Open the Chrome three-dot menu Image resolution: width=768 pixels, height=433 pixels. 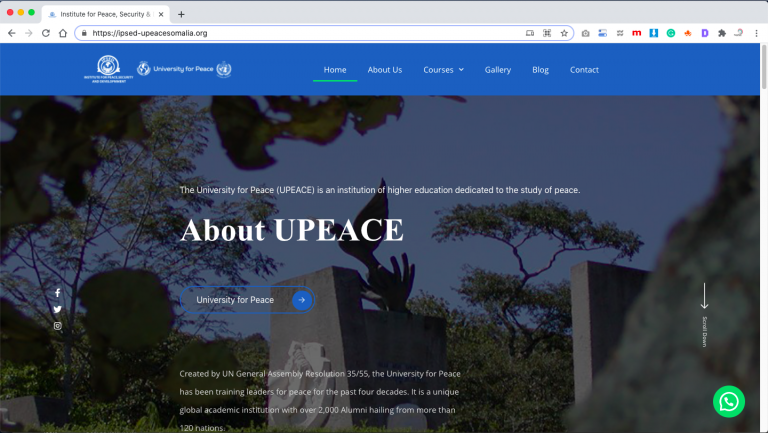756,33
